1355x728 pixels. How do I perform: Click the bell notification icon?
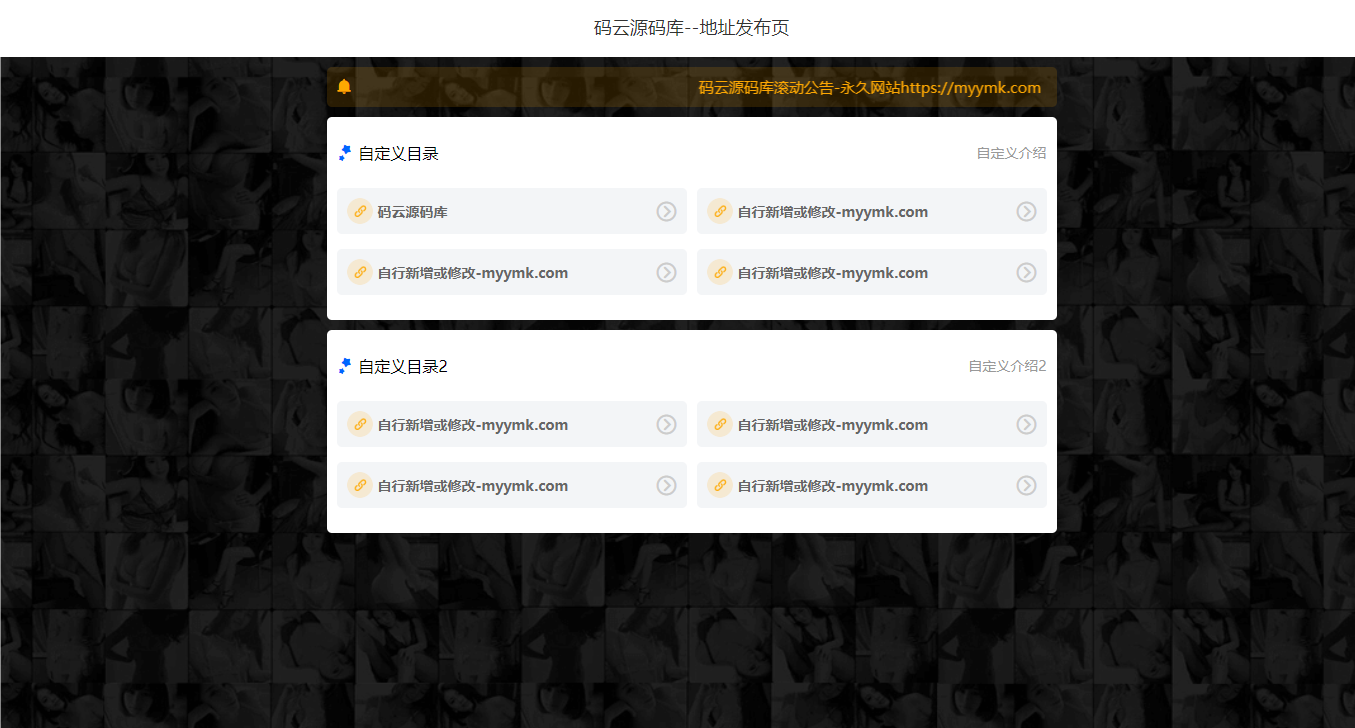[x=345, y=87]
